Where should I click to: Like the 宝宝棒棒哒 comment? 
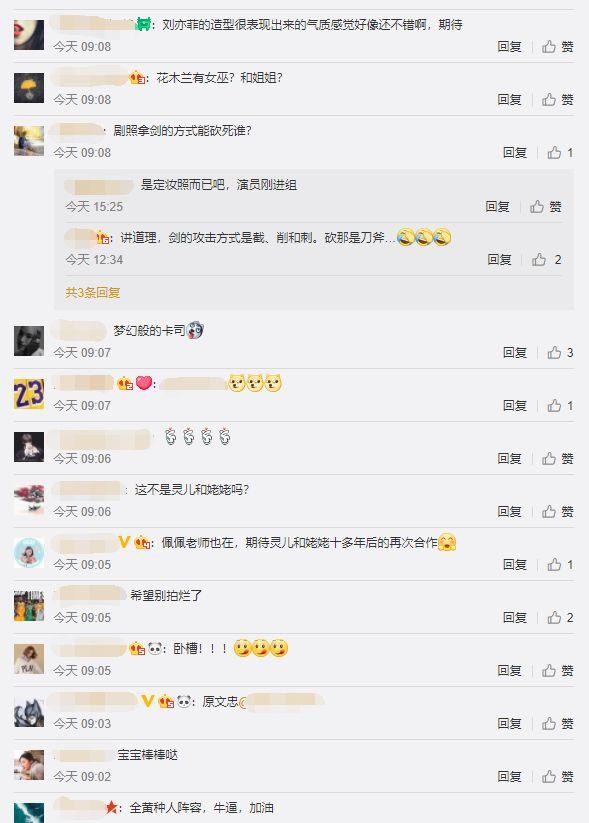[x=558, y=776]
